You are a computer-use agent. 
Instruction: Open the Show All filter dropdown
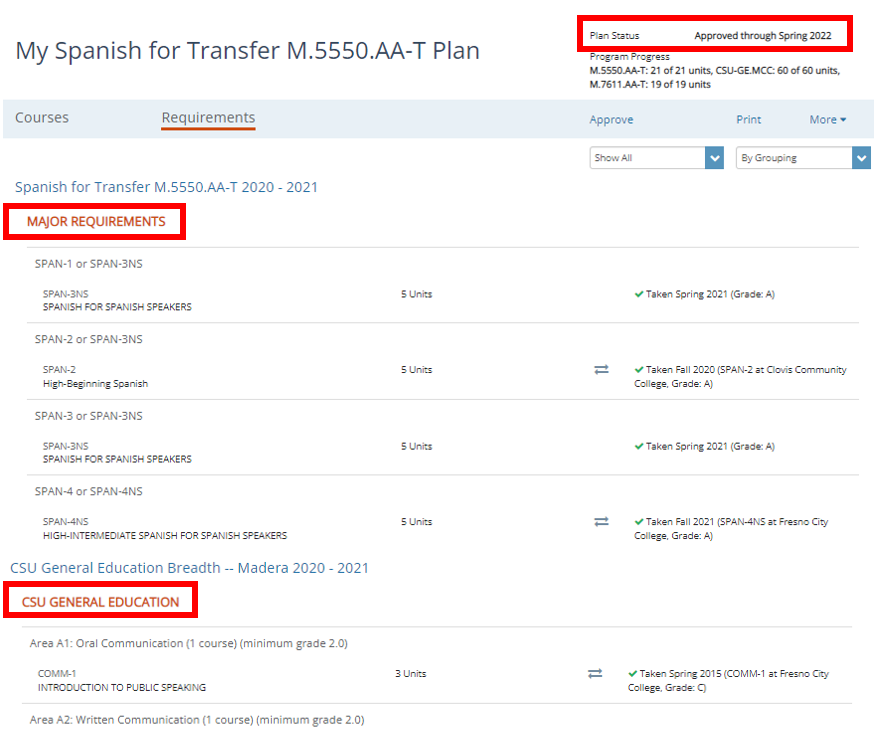pyautogui.click(x=656, y=158)
